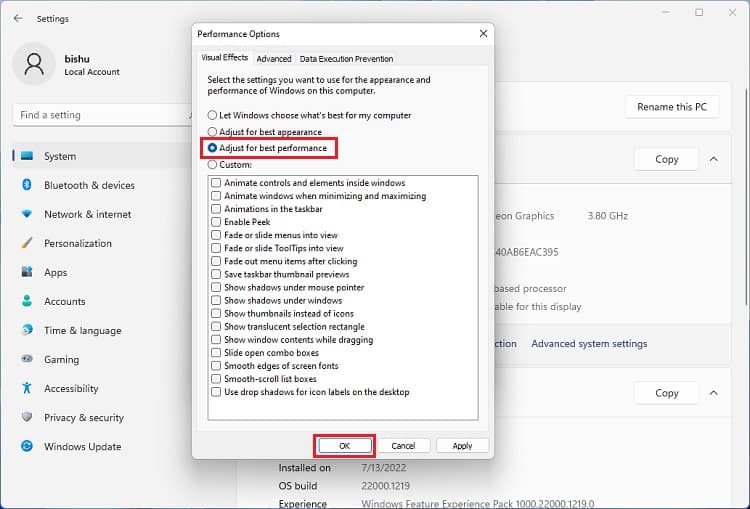Check 'Fade or slide ToolTips into view'
The width and height of the screenshot is (750, 509).
216,248
